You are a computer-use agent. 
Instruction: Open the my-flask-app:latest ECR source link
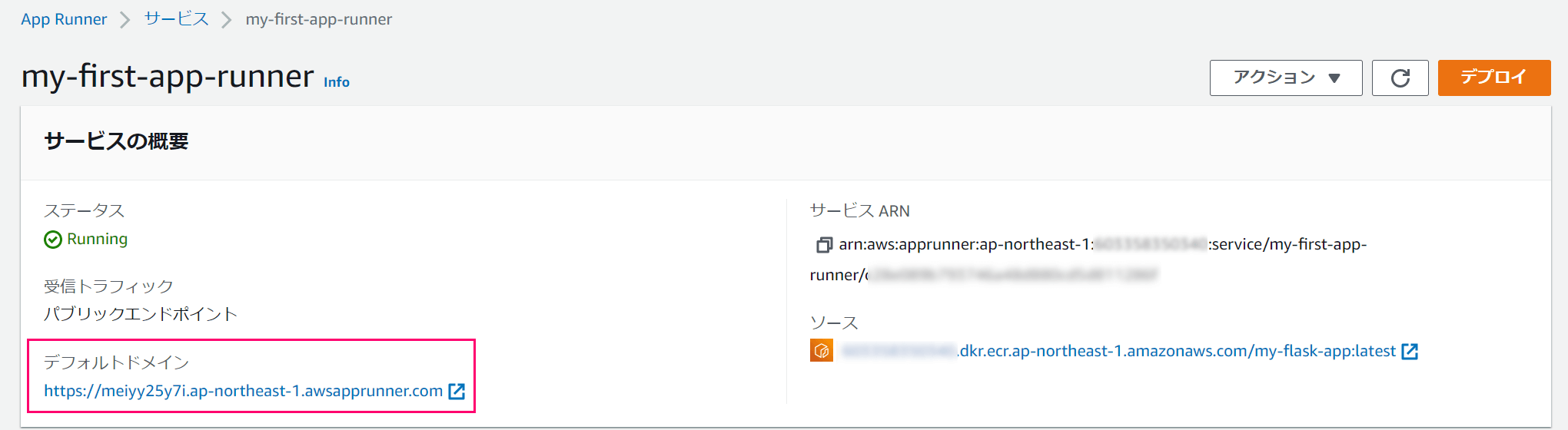(1119, 351)
